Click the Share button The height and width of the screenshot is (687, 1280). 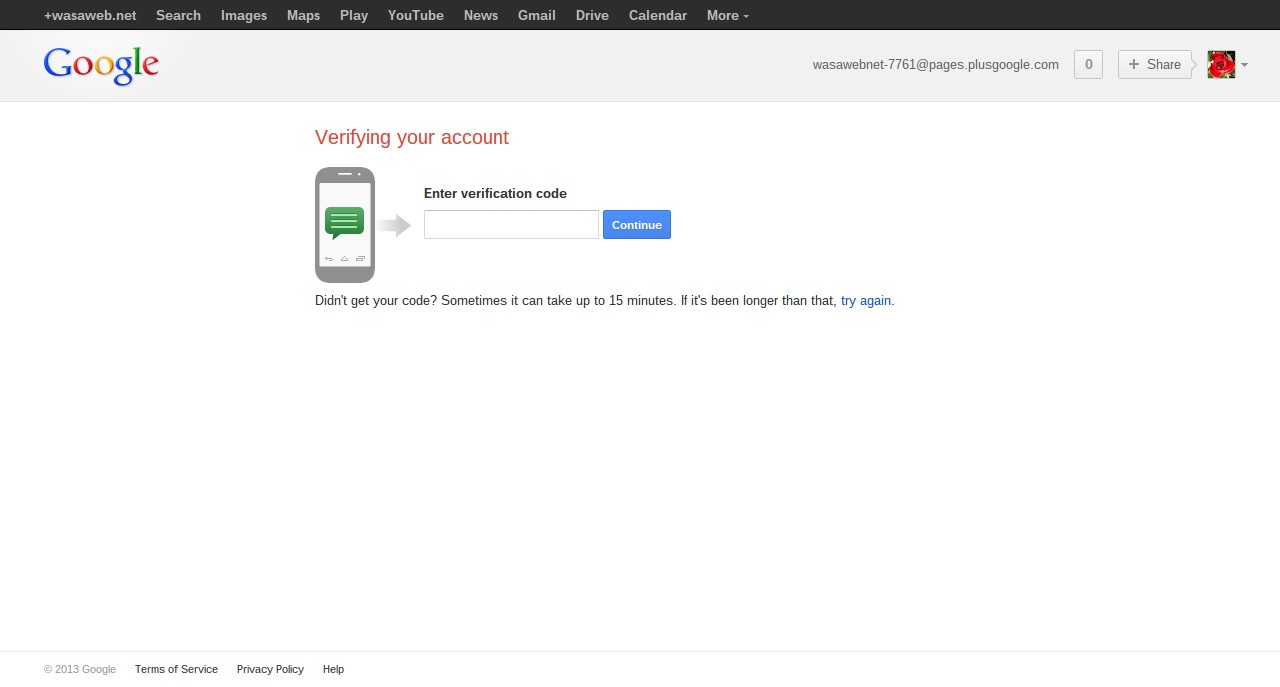[x=1155, y=65]
